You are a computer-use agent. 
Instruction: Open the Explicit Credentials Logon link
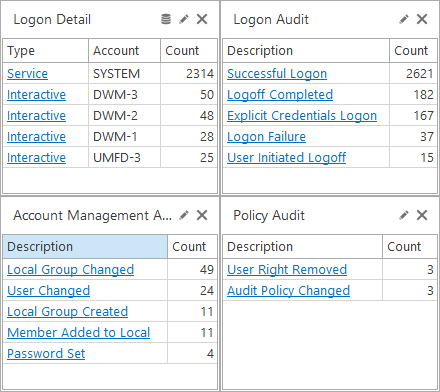point(302,116)
